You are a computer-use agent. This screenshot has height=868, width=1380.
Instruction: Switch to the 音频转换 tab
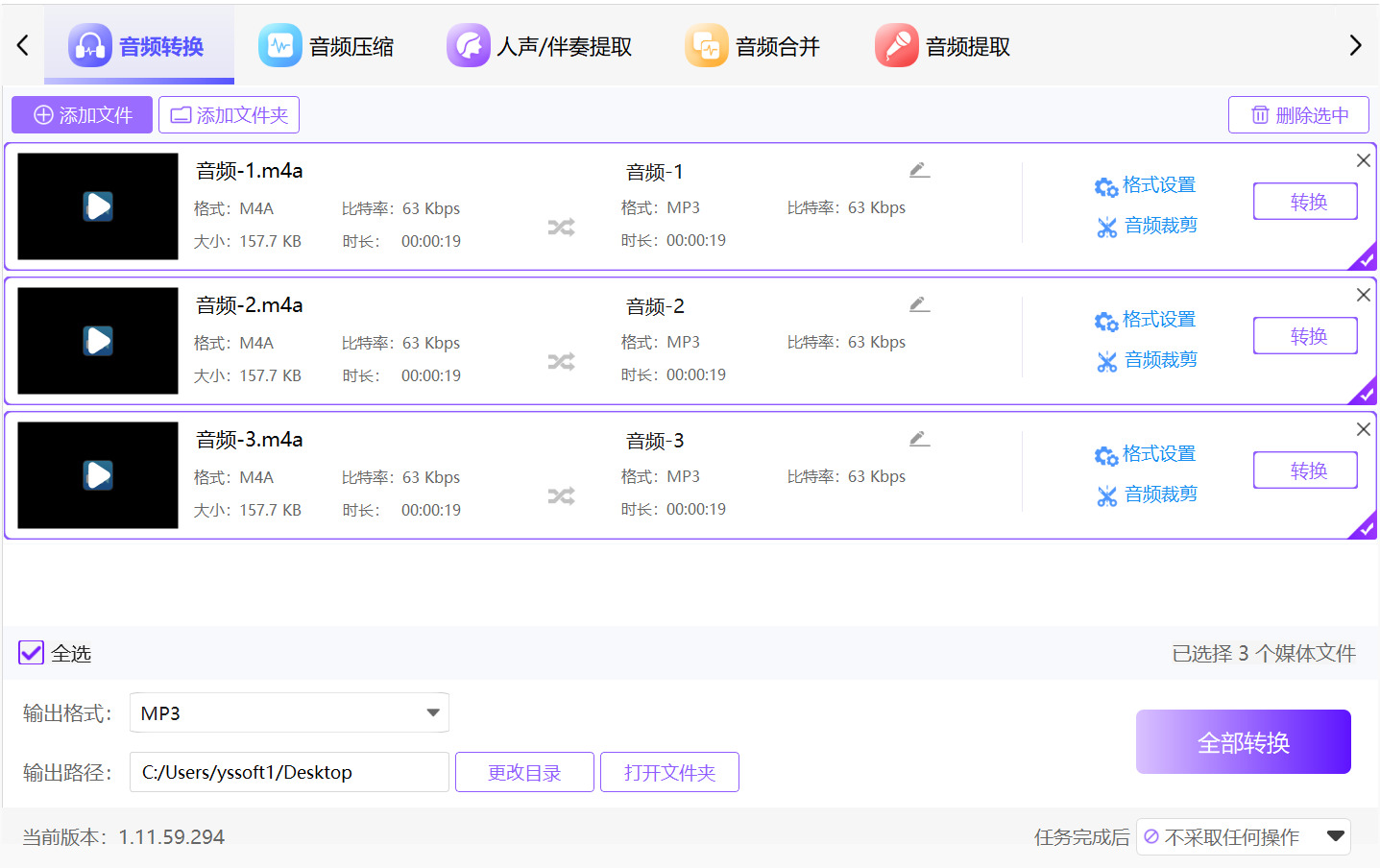[x=139, y=45]
